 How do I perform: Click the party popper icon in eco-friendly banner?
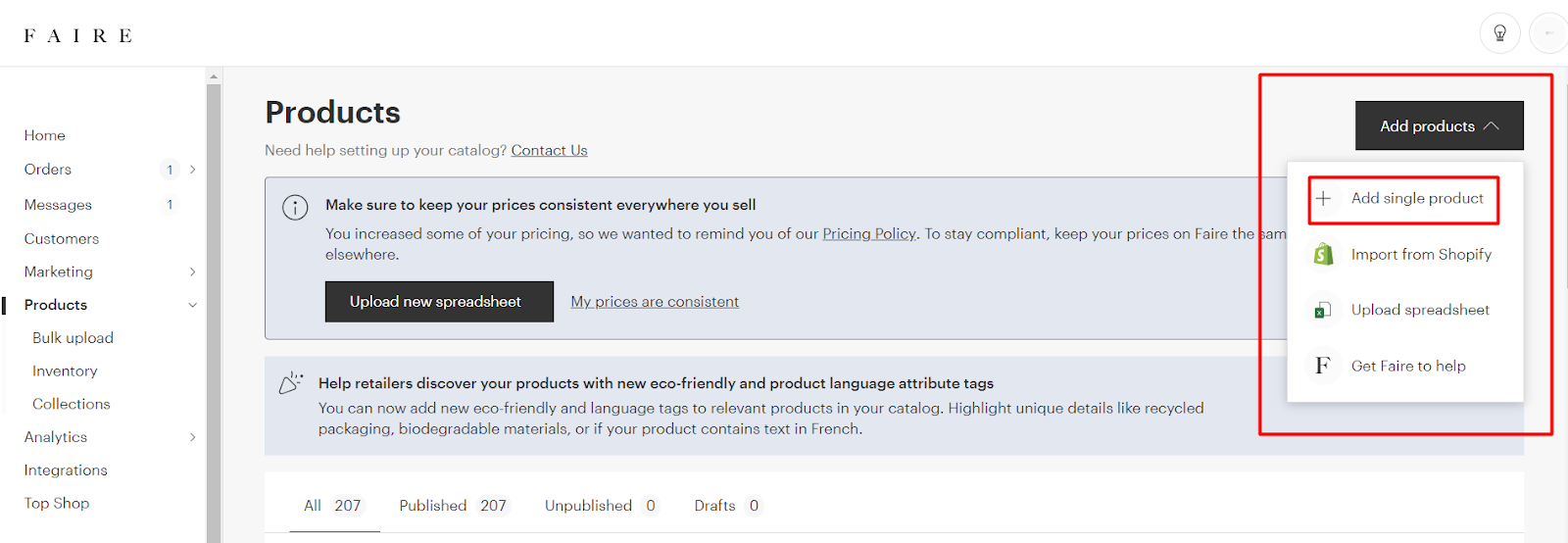click(291, 383)
